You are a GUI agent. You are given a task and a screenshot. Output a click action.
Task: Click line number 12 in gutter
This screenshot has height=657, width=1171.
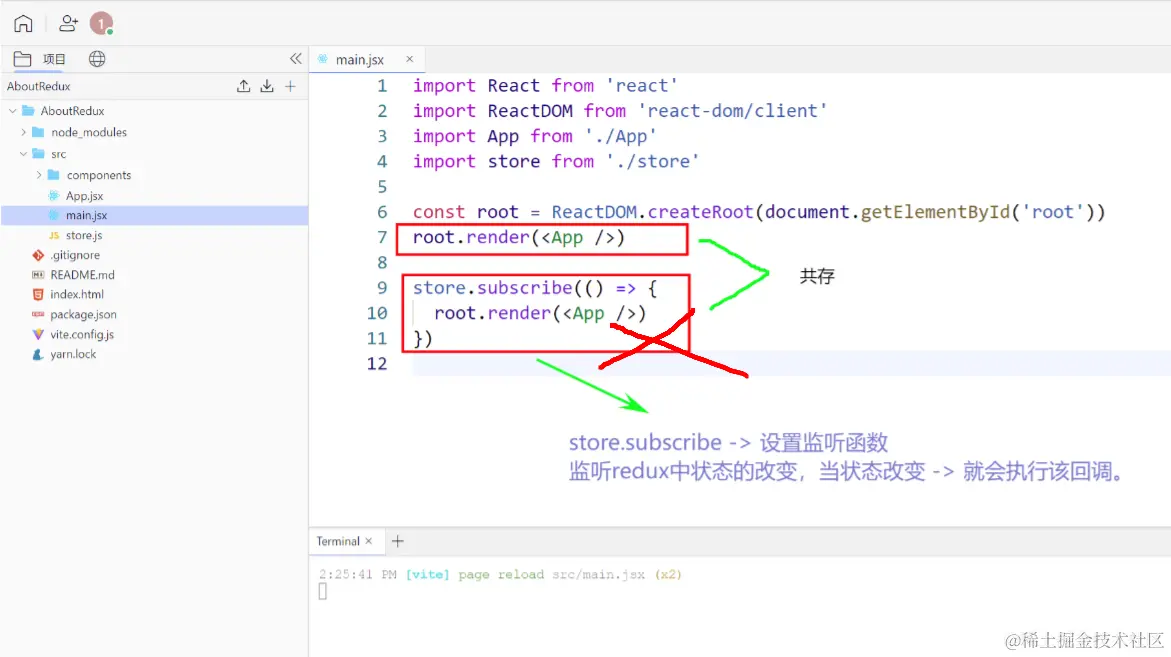[x=377, y=364]
